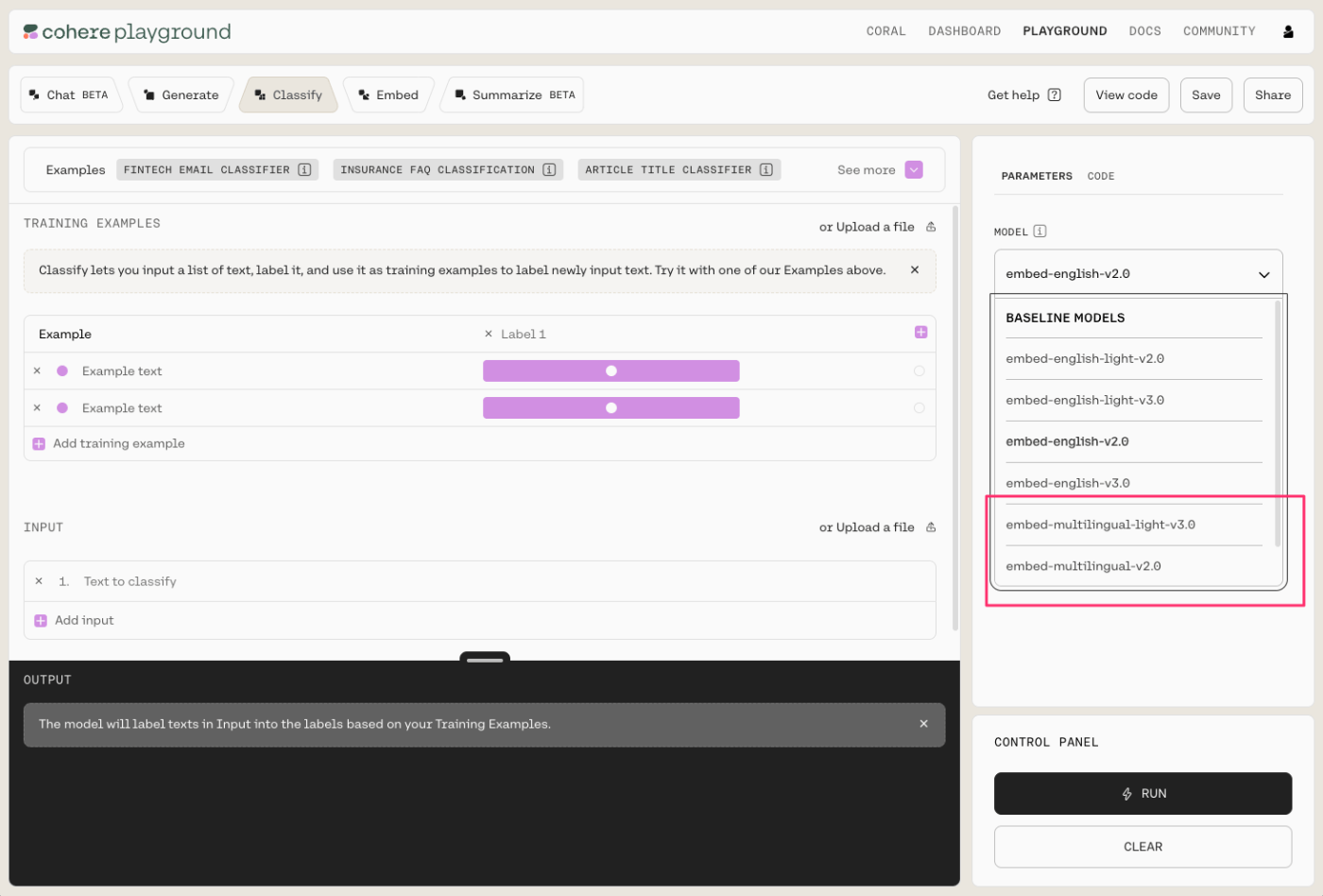
Task: Click the Get help question mark icon
Action: pyautogui.click(x=1055, y=95)
